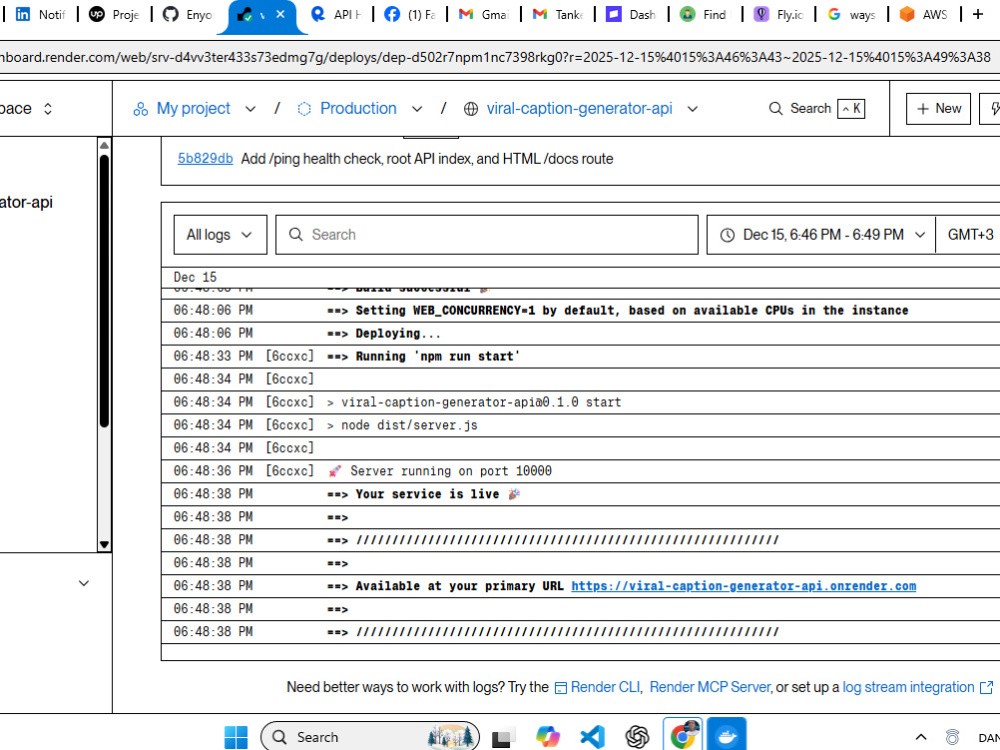Select the 'Deploying...' log line
The width and height of the screenshot is (1000, 750).
click(580, 334)
